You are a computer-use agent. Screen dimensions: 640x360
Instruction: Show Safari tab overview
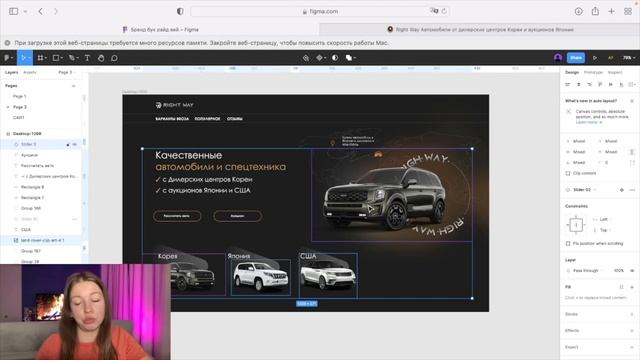pyautogui.click(x=628, y=11)
